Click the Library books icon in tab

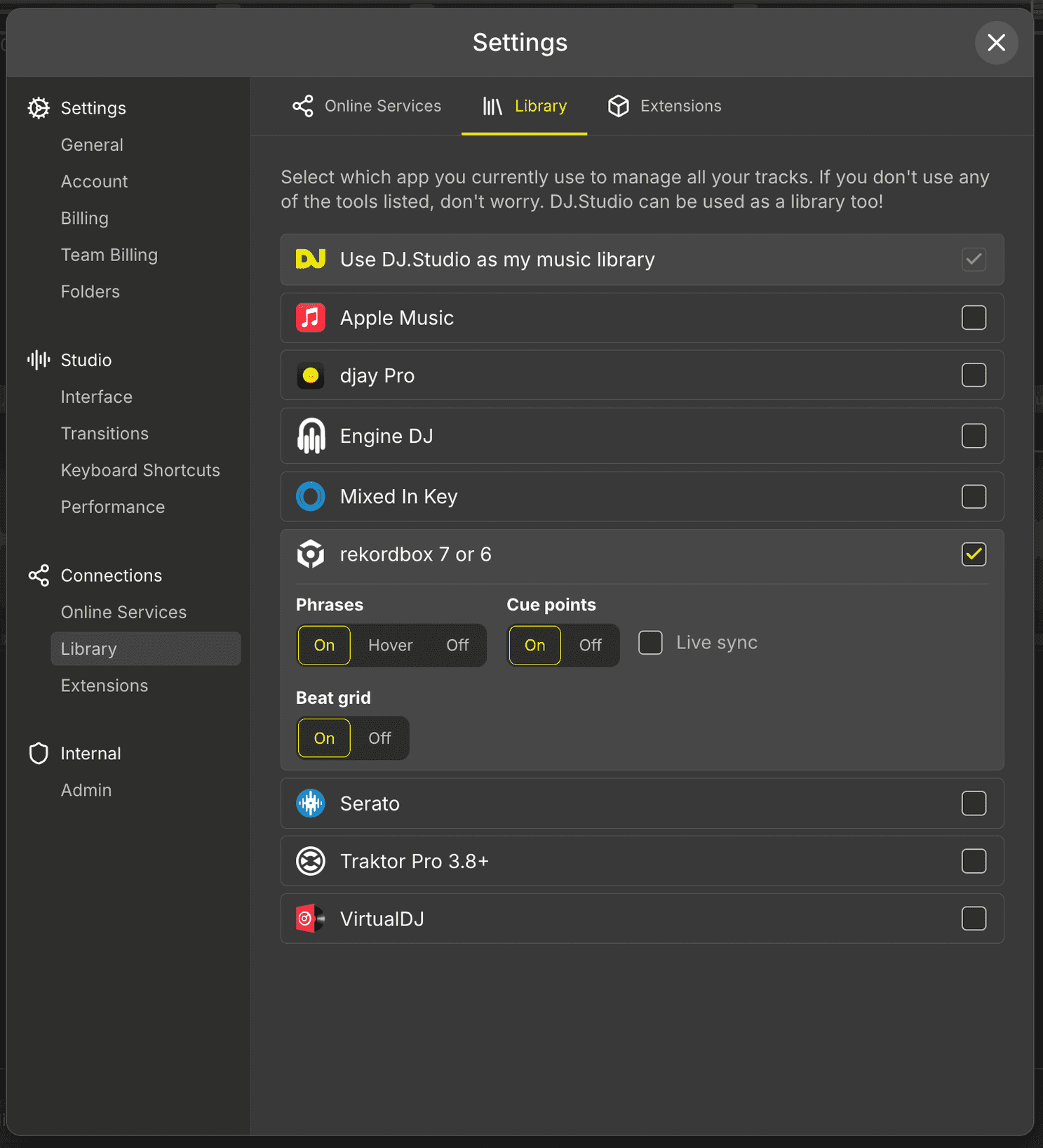click(492, 106)
